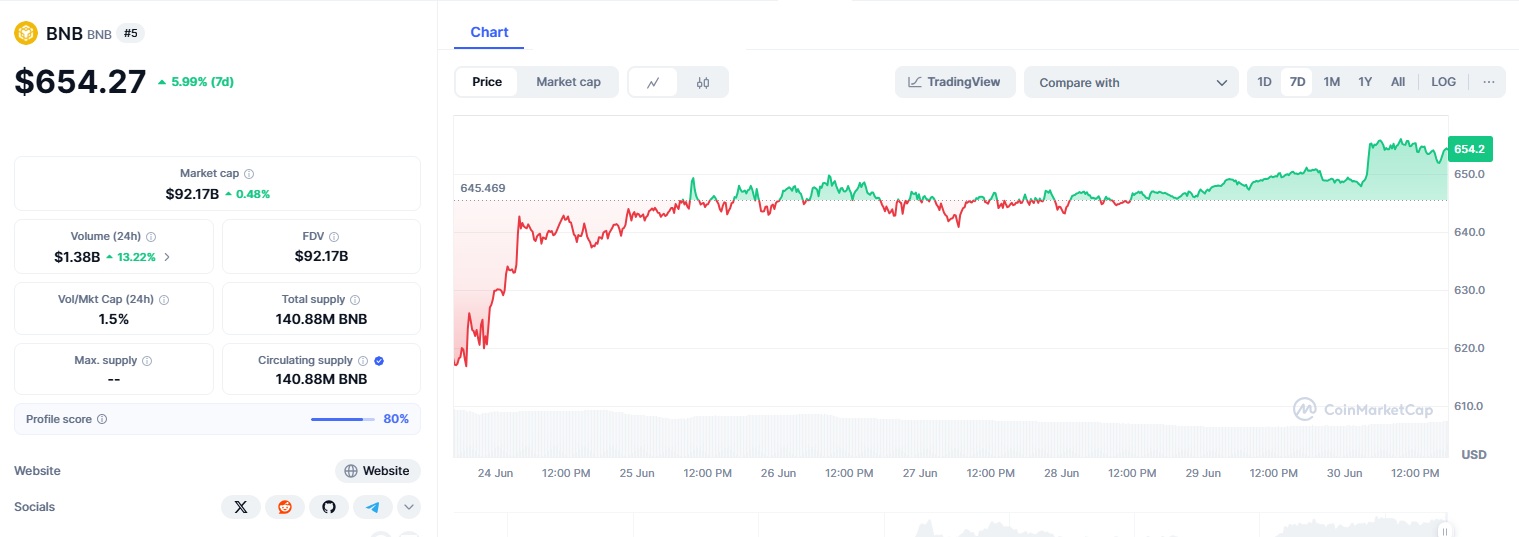This screenshot has width=1519, height=537.
Task: Click the verified badge beside Circulating supply
Action: (x=379, y=360)
